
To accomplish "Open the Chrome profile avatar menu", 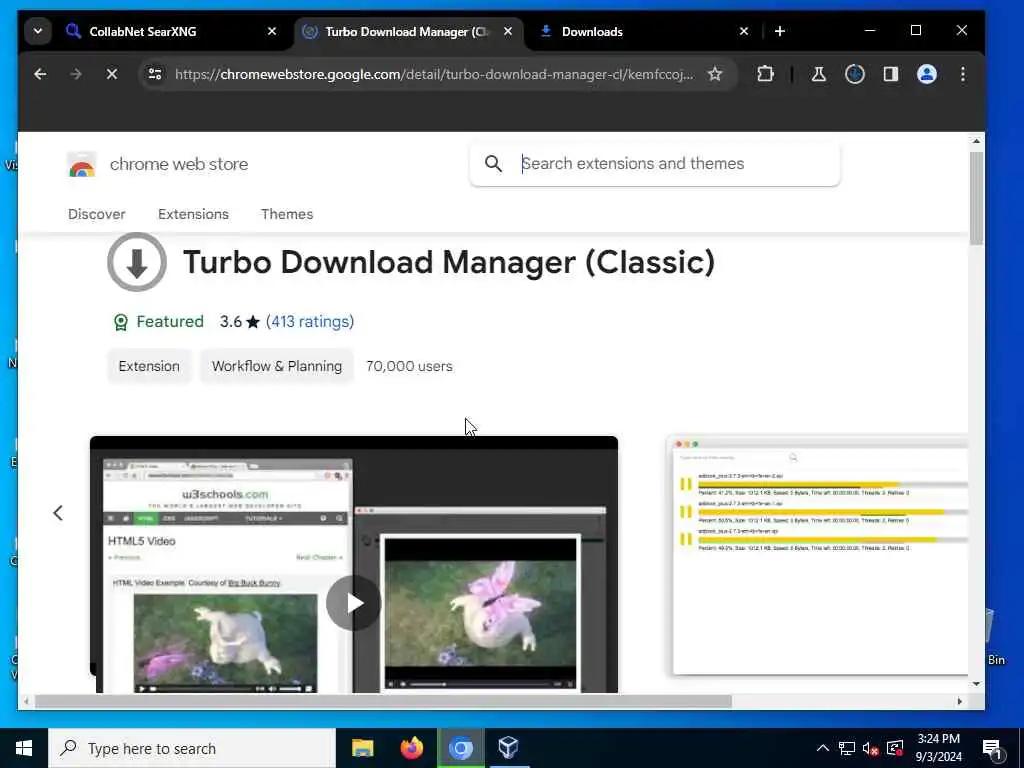I will point(927,74).
